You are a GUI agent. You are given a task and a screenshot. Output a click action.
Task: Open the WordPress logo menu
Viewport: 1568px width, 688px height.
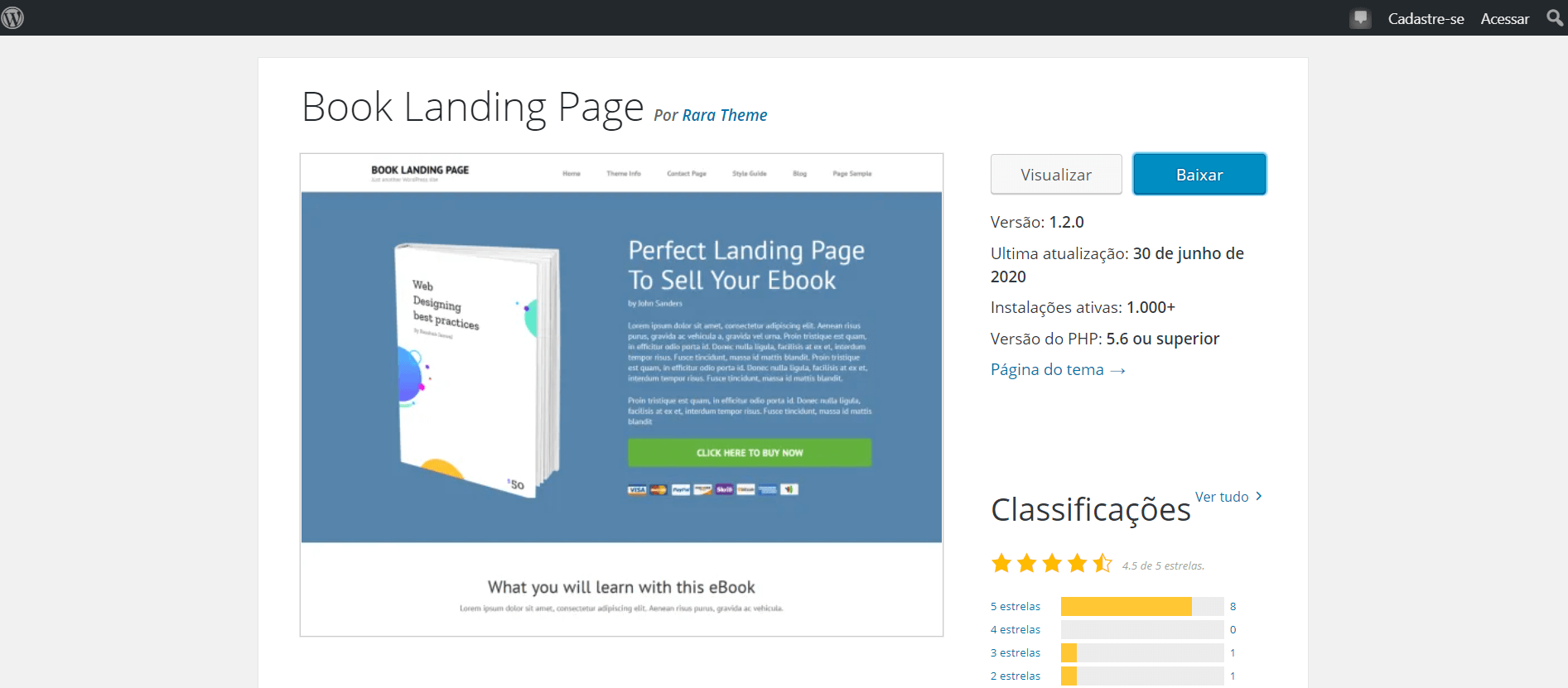pos(12,17)
